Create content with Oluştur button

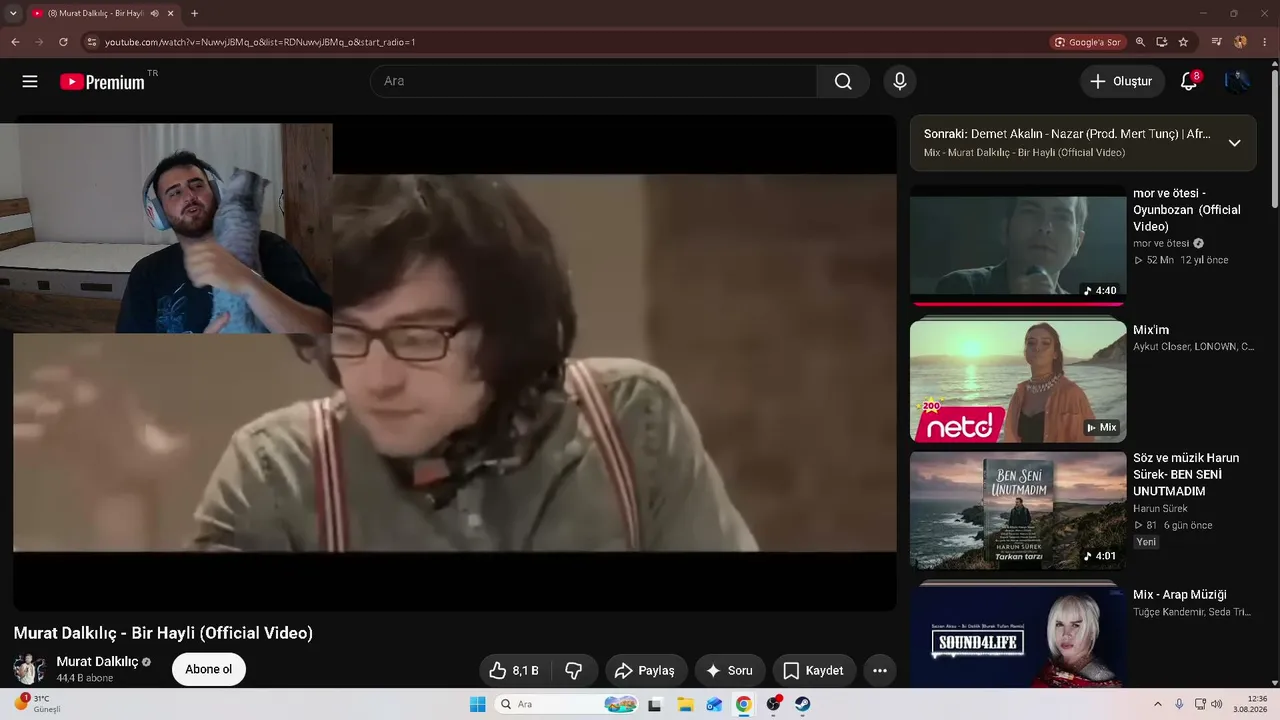pos(1122,82)
